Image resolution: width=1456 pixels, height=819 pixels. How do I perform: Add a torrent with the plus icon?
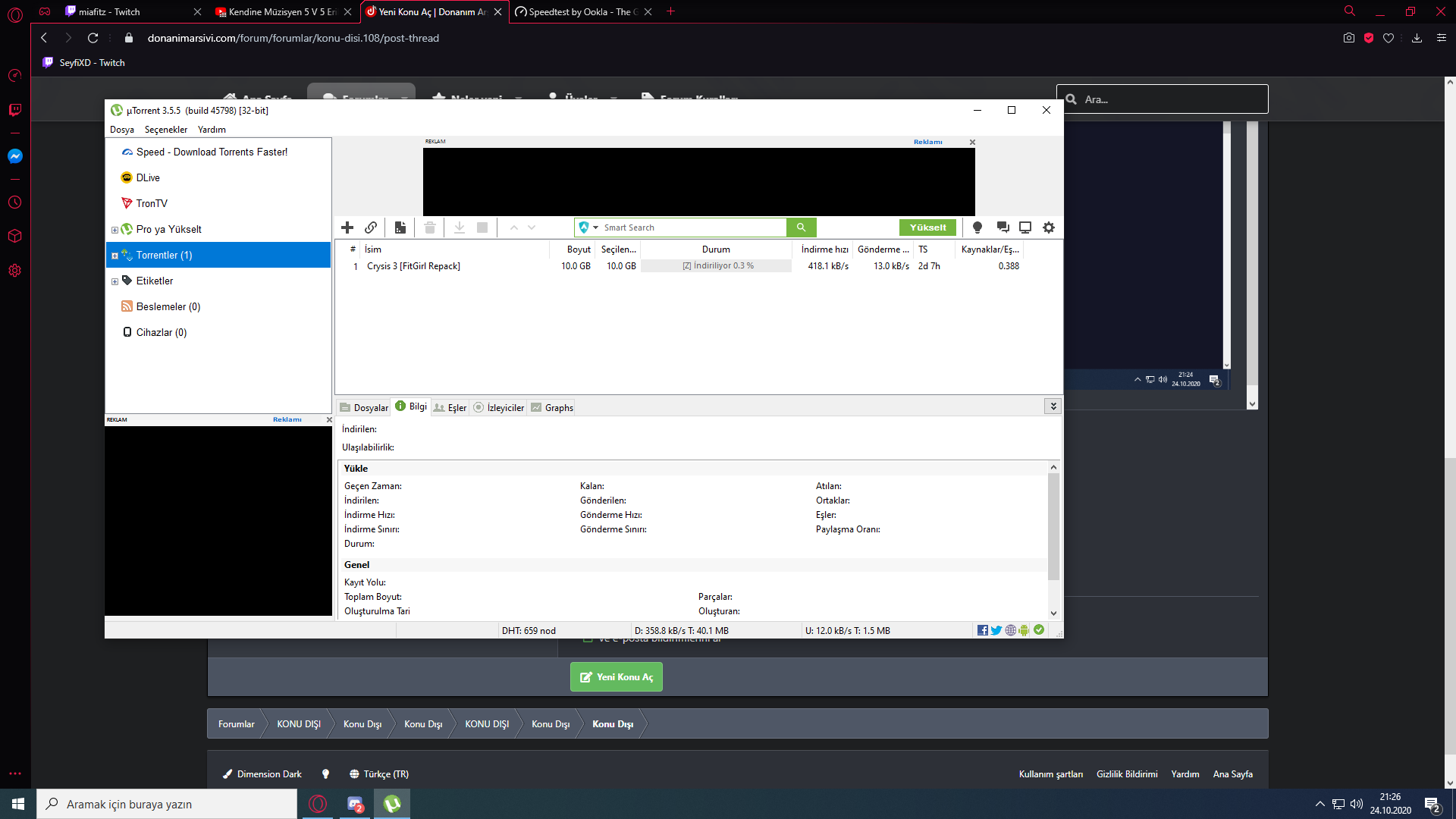(347, 227)
